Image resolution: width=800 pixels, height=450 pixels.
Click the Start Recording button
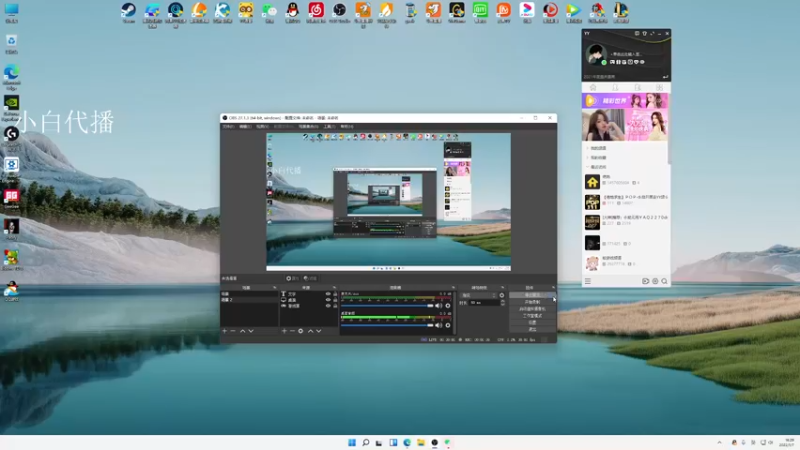(x=532, y=302)
